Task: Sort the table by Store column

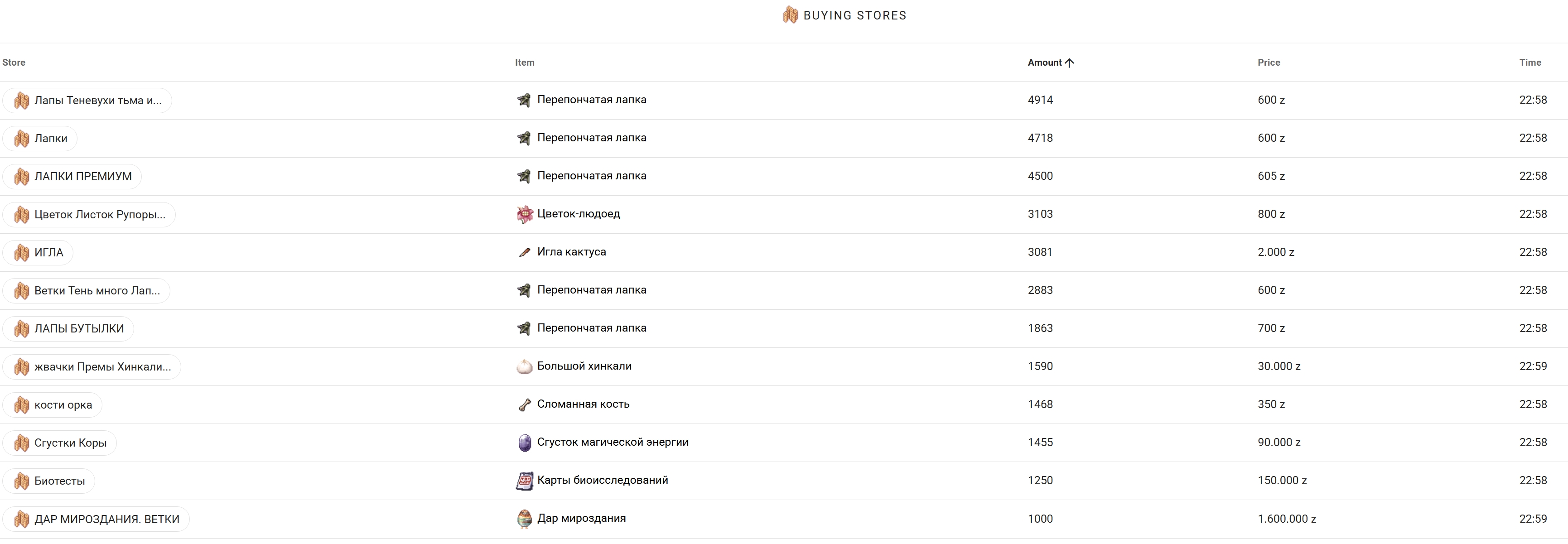Action: click(x=14, y=63)
